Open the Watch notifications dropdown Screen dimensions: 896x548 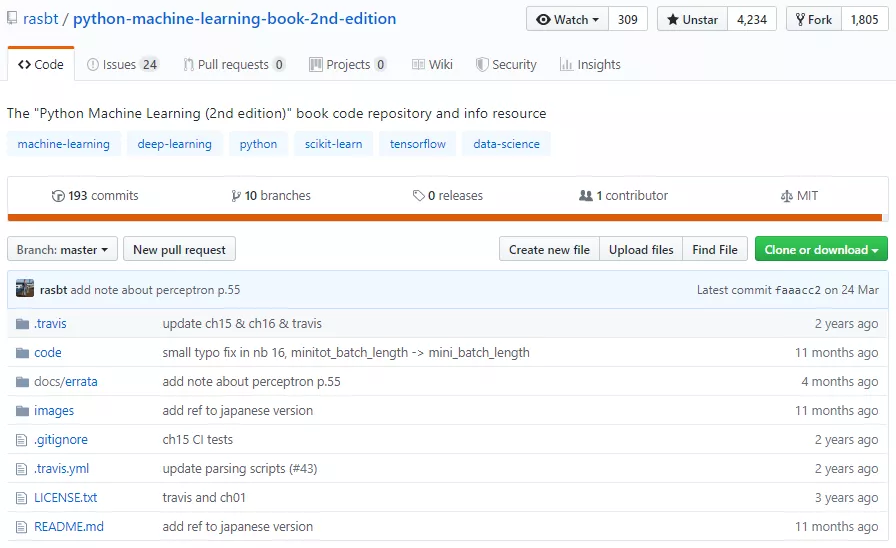point(567,19)
